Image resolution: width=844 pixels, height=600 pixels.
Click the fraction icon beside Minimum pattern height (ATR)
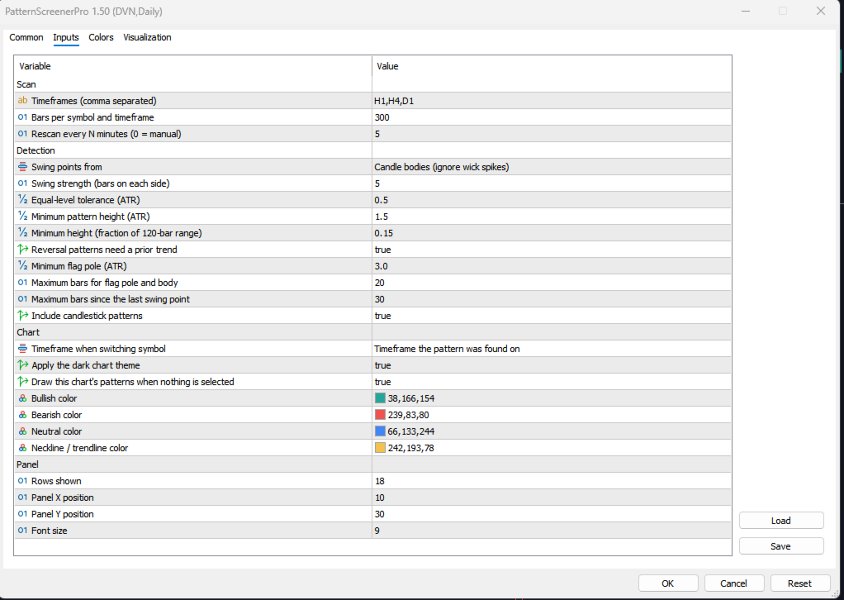(22, 216)
